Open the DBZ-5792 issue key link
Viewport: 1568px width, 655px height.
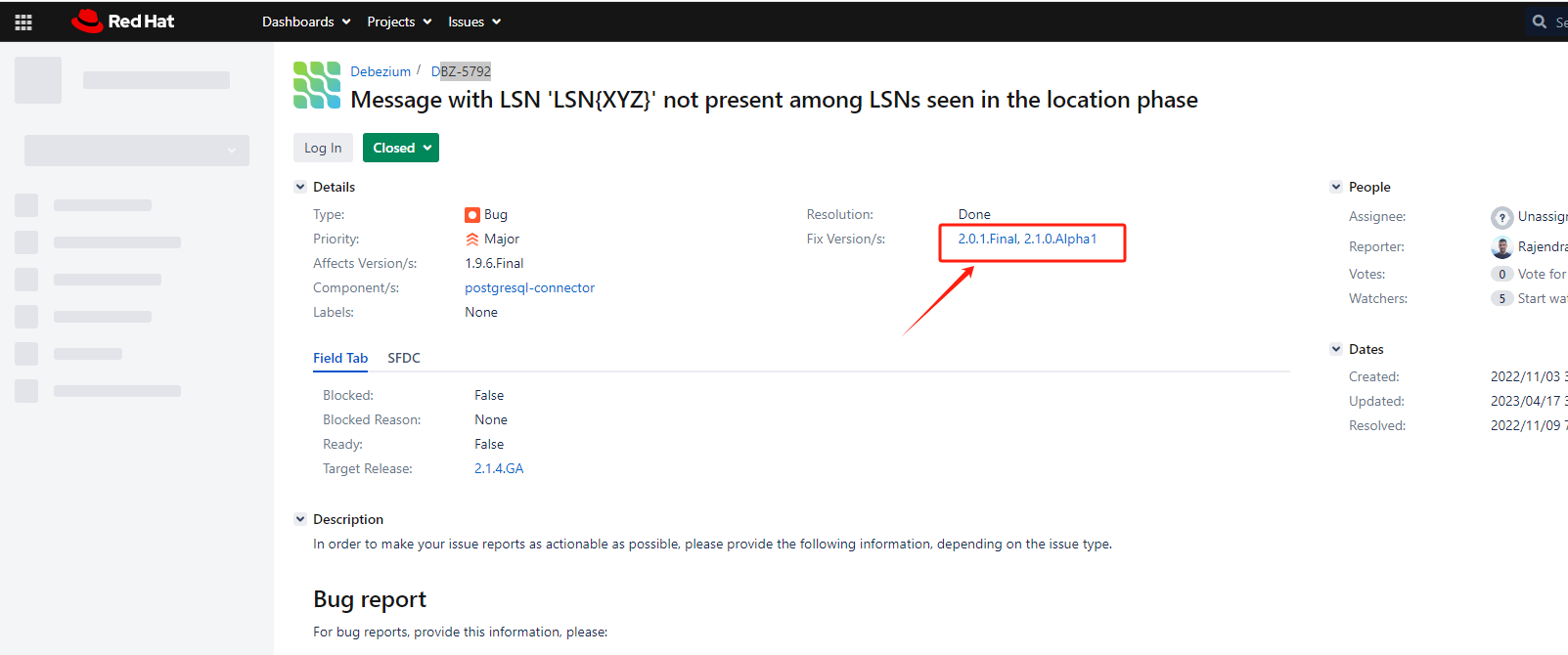461,71
